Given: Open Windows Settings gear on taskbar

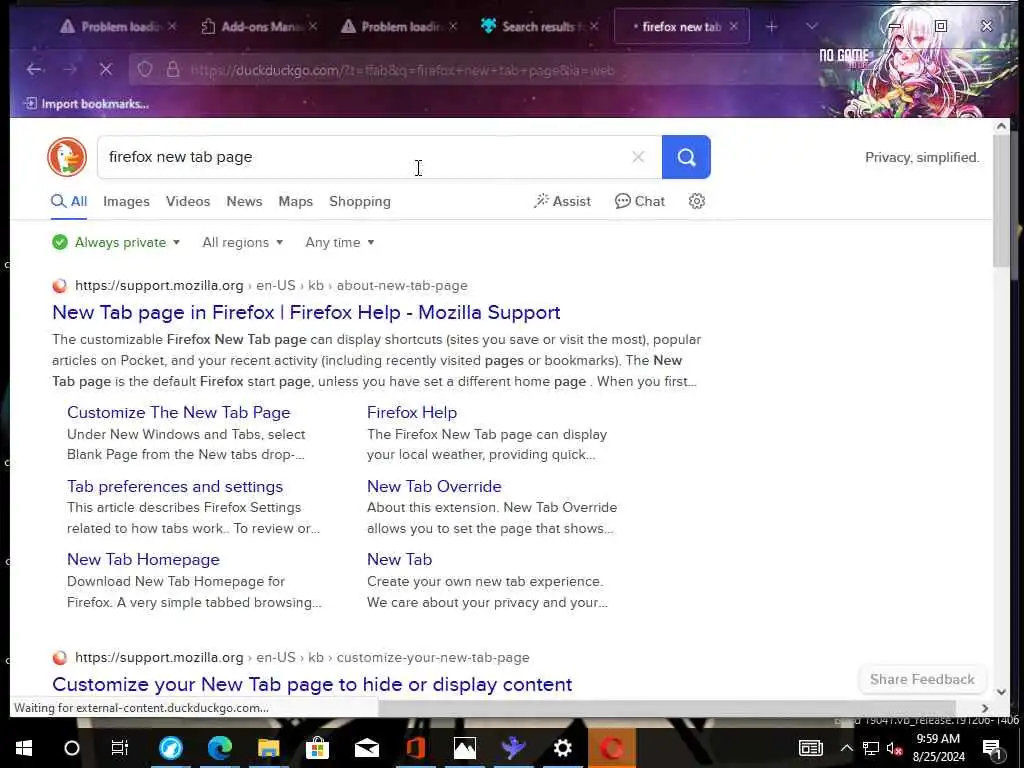Looking at the screenshot, I should 562,748.
